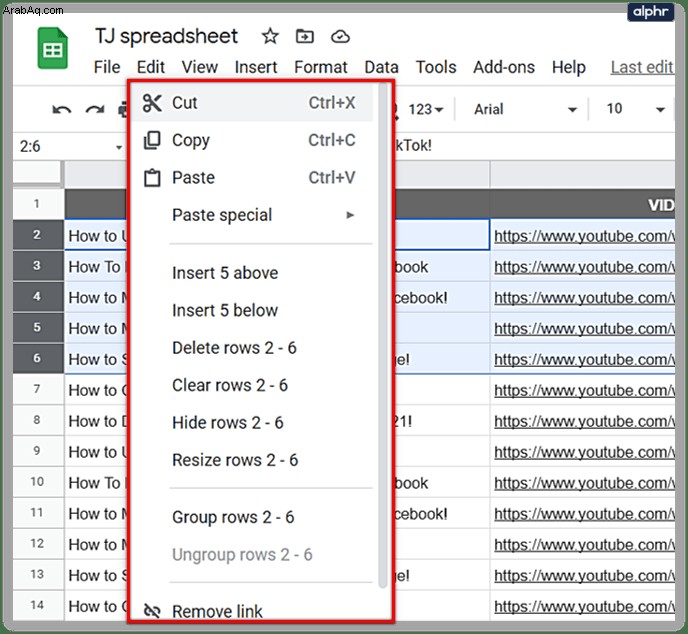Open the File menu
The image size is (688, 634).
(107, 67)
